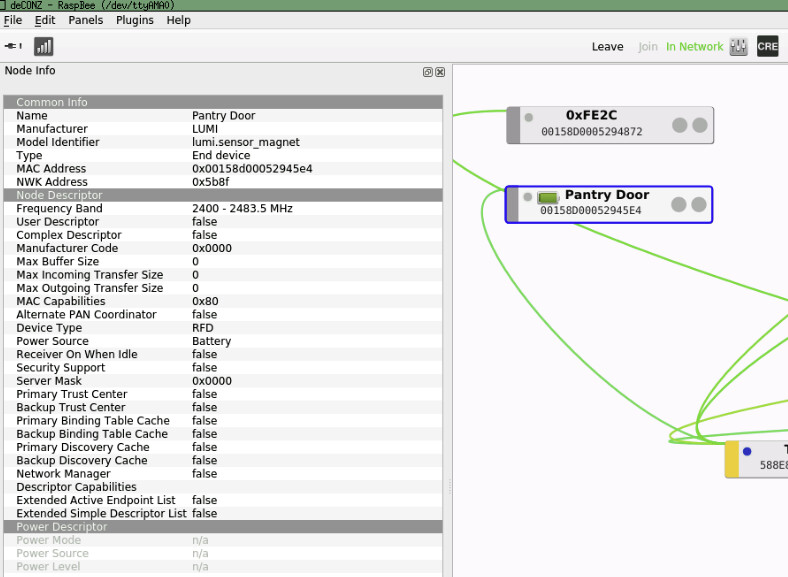Click frequency band 2400 - 2483.5 MHz
The width and height of the screenshot is (788, 577).
tap(242, 209)
